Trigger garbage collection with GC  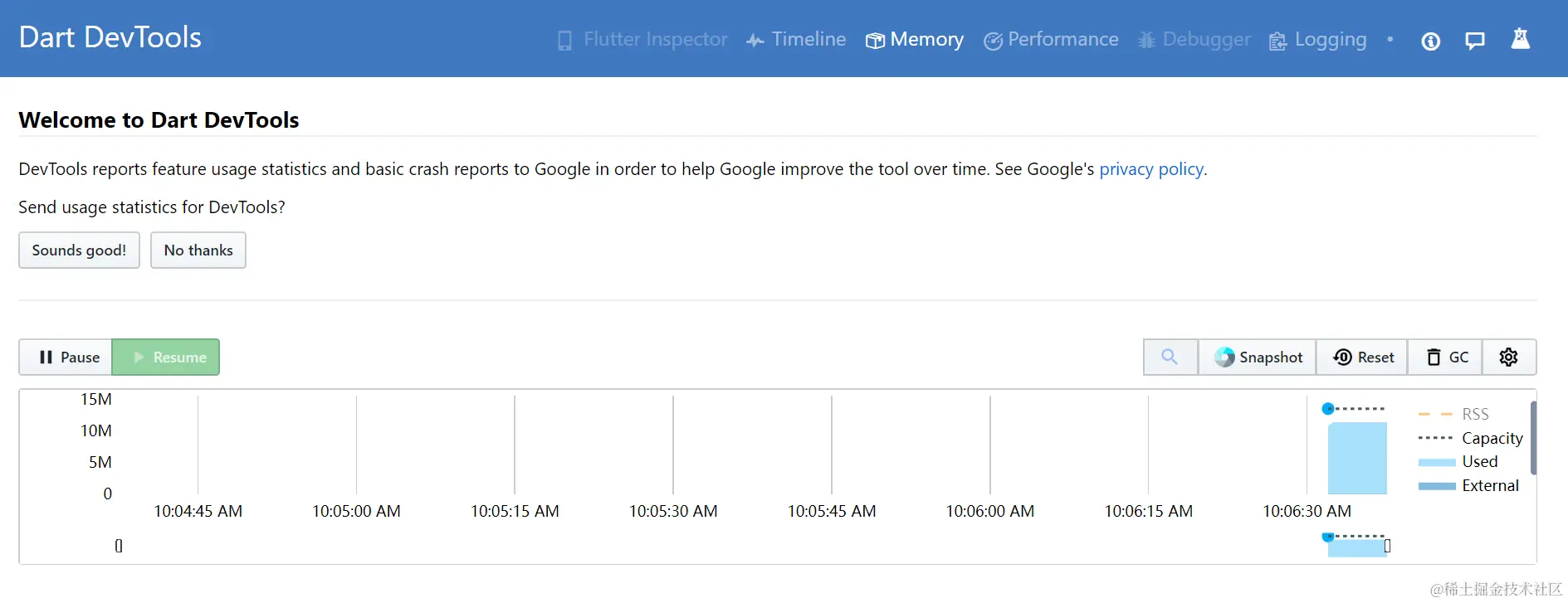coord(1446,357)
